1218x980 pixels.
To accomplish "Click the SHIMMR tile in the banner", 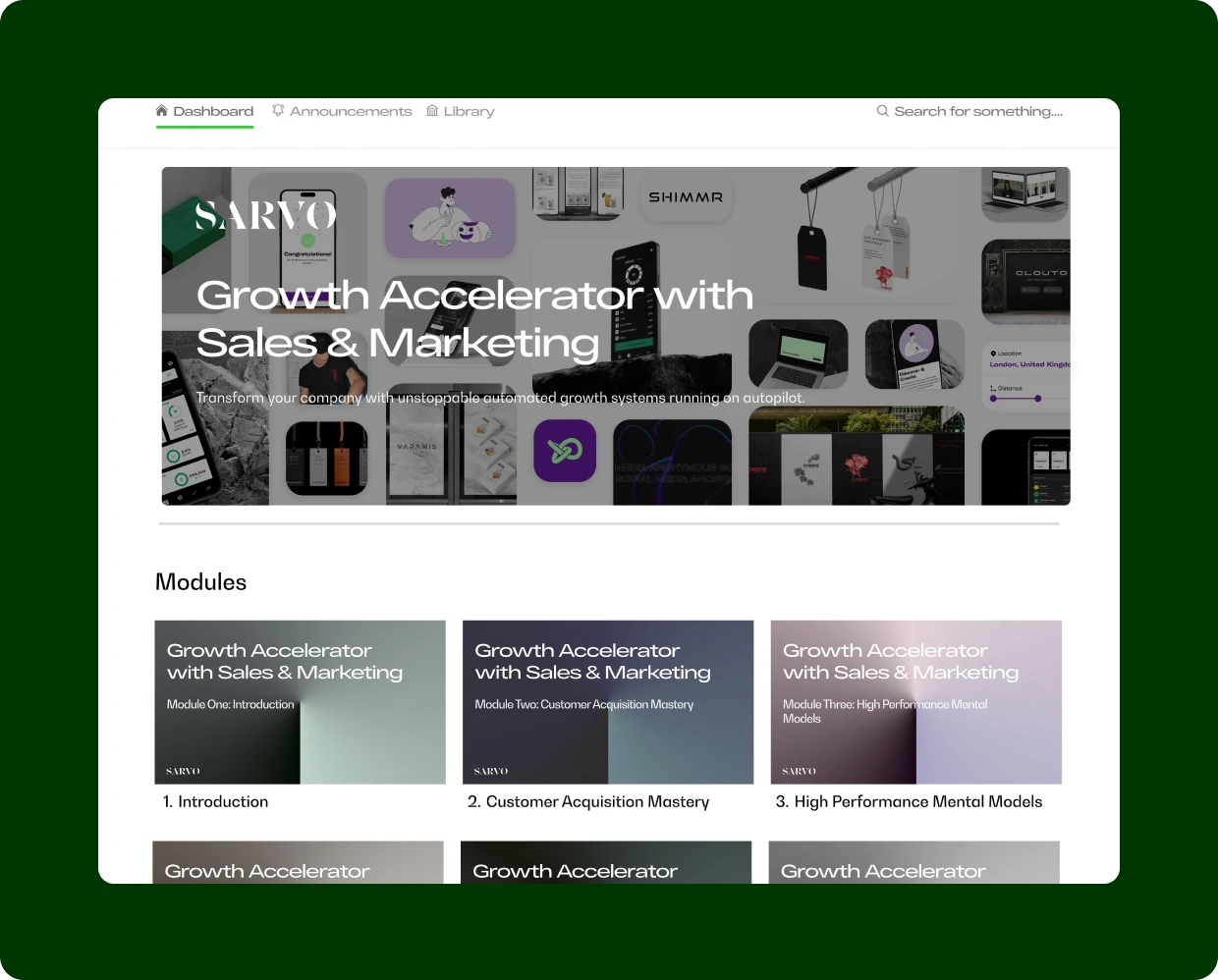I will [x=686, y=197].
